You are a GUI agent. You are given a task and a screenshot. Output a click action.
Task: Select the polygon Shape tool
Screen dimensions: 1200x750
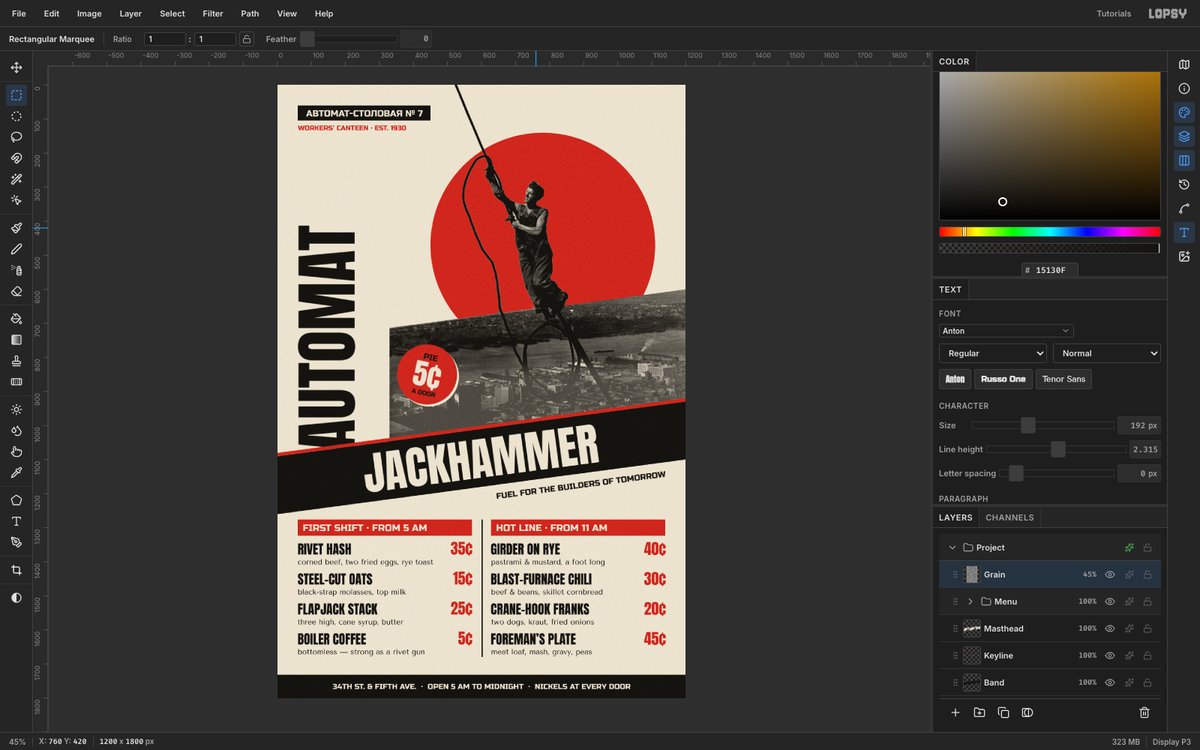(16, 500)
